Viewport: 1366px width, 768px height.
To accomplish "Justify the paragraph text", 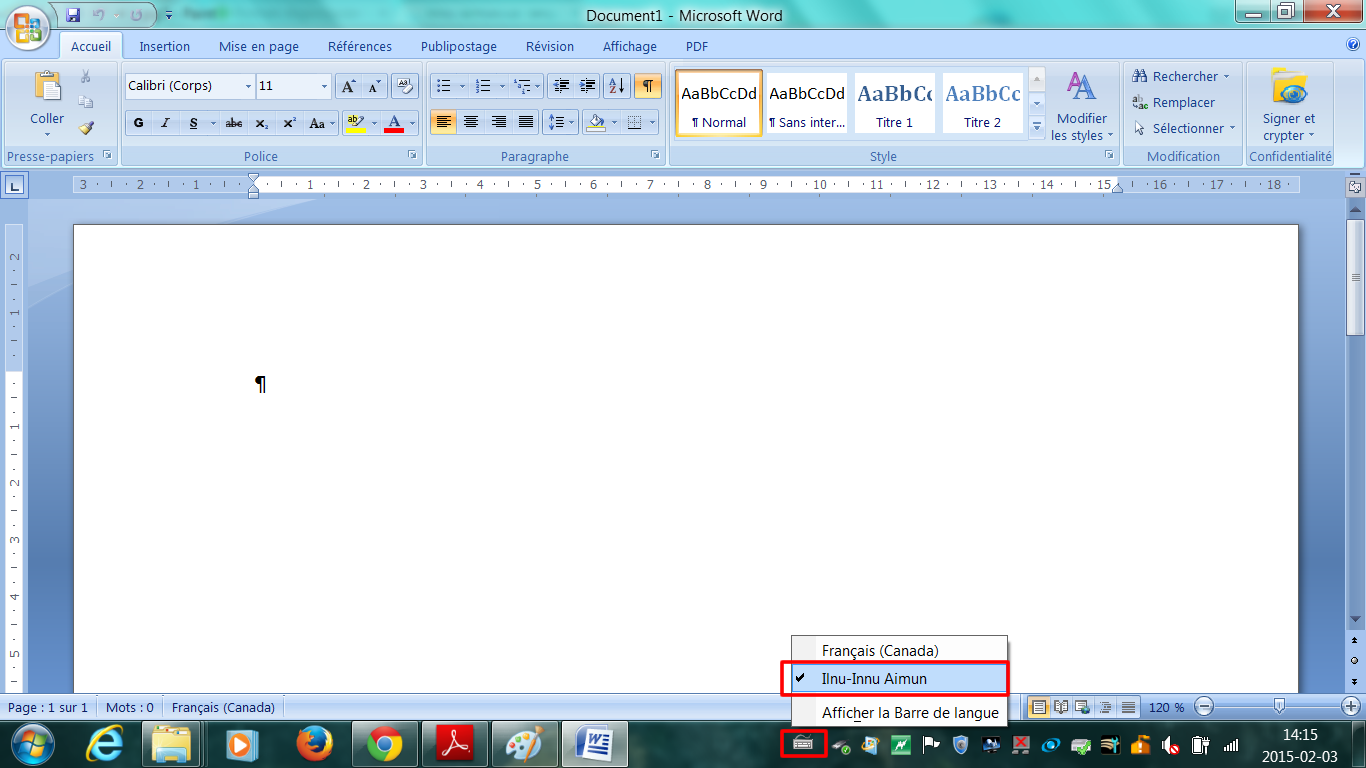I will coord(526,122).
